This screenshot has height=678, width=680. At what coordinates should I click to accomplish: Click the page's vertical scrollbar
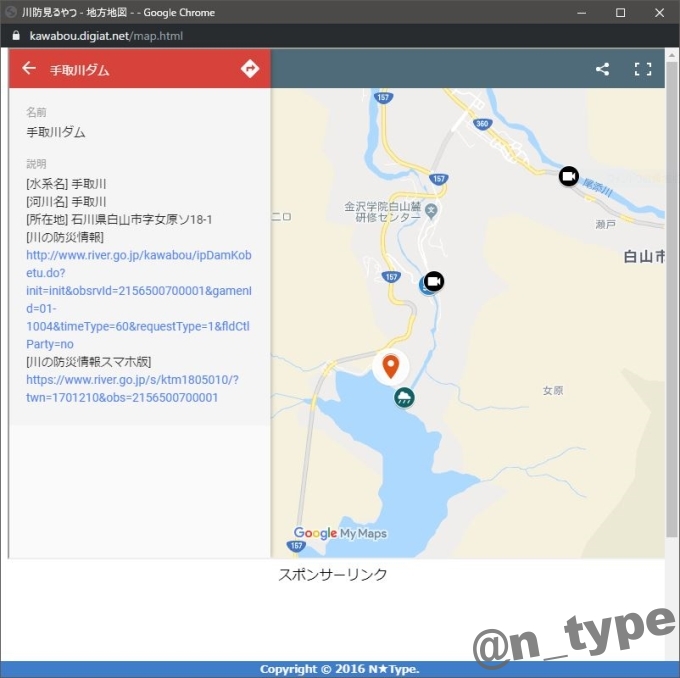click(x=672, y=300)
